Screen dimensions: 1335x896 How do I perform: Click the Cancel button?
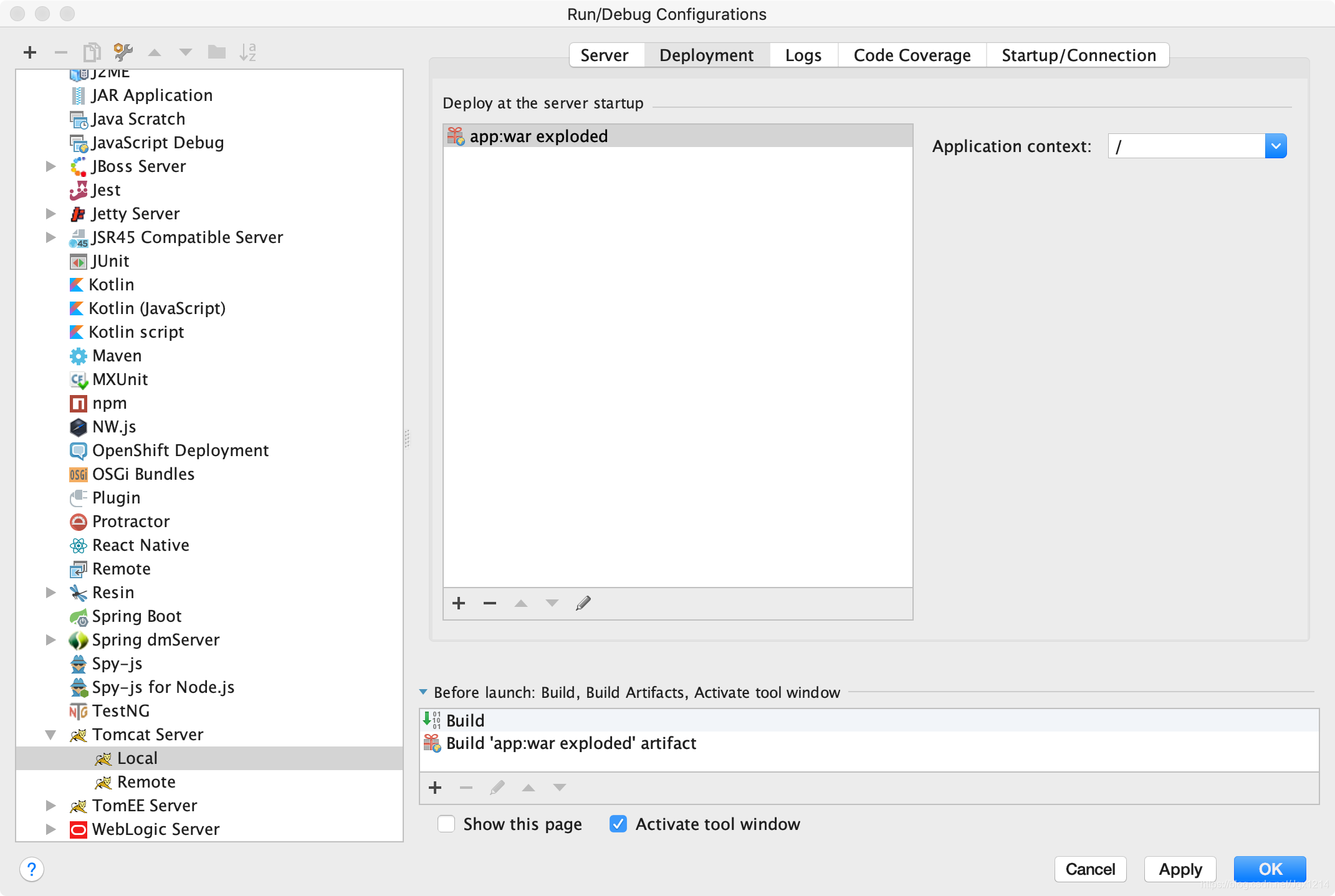click(x=1090, y=869)
